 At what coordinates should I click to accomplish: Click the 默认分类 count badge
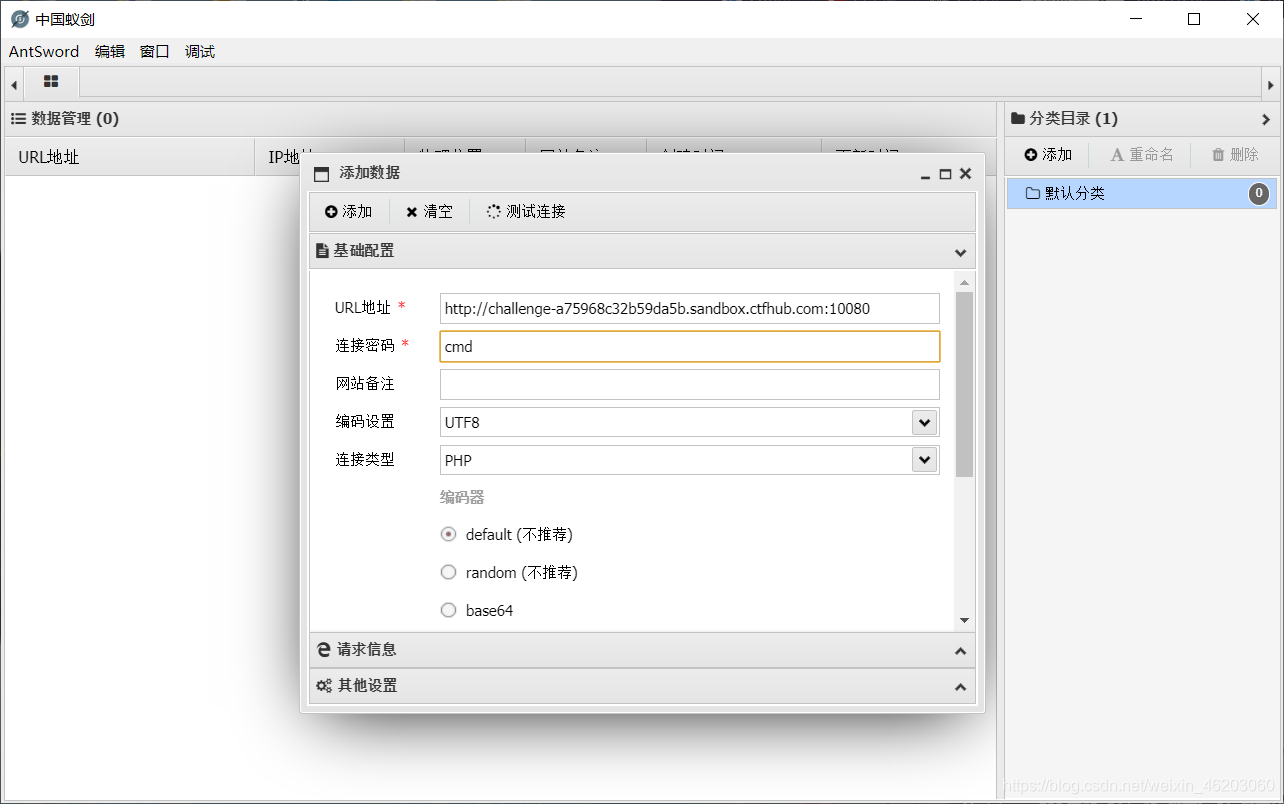1259,193
